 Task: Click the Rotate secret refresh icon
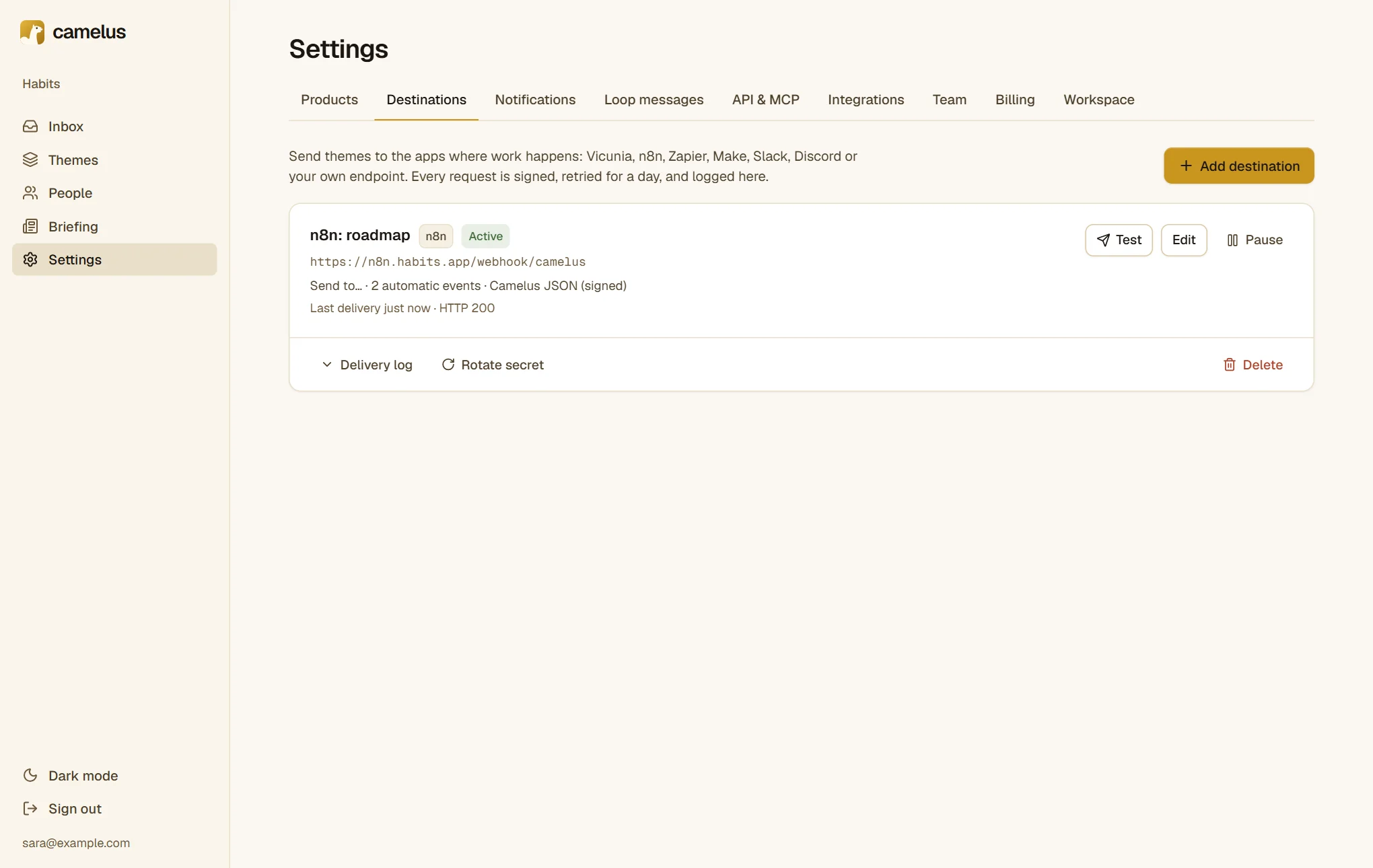pos(448,365)
